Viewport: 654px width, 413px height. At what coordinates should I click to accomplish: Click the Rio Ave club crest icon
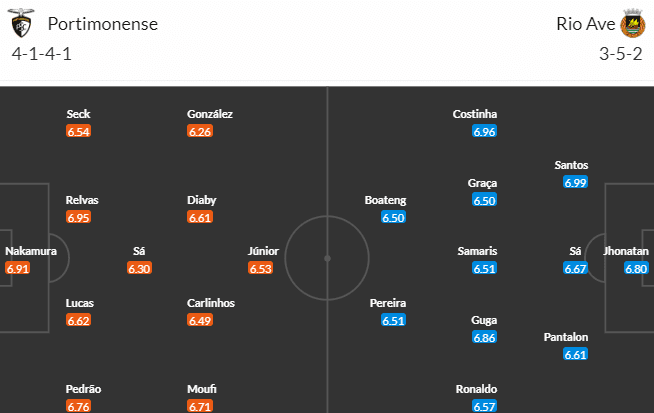632,24
